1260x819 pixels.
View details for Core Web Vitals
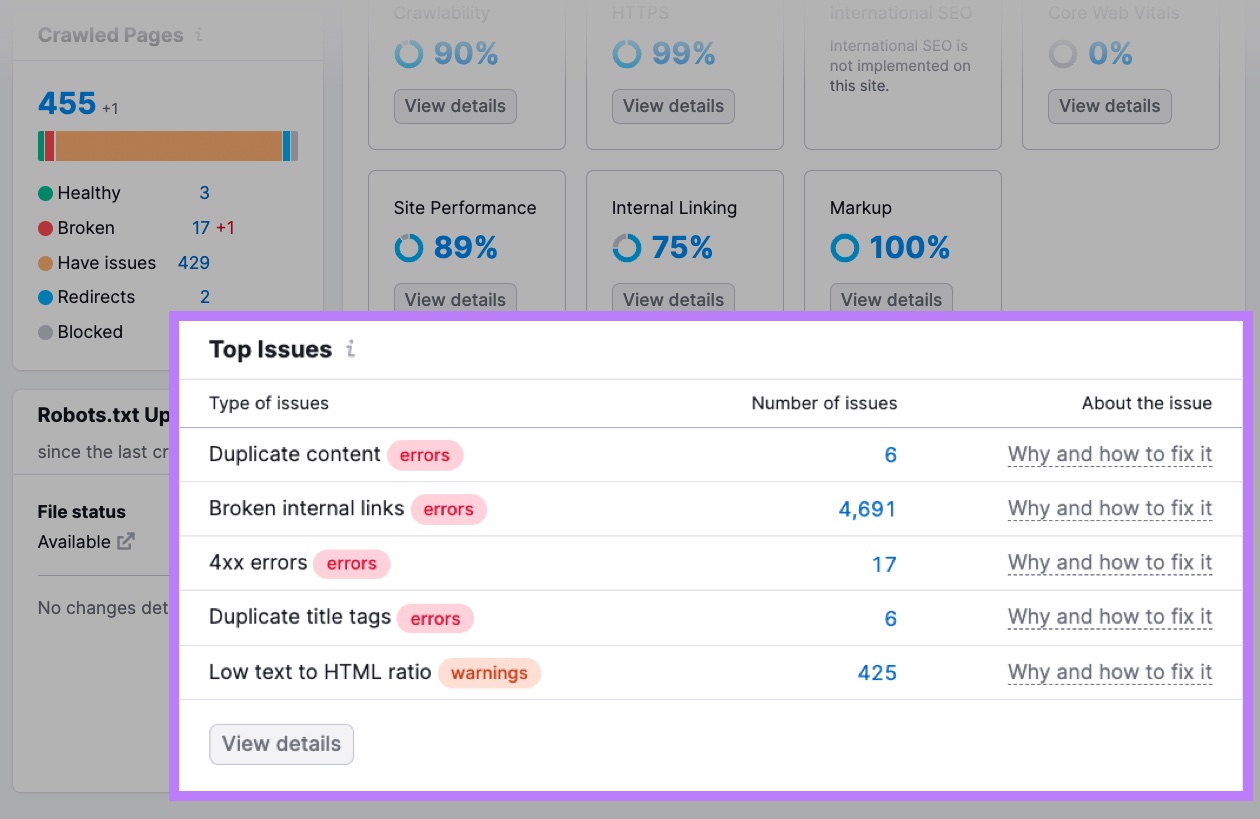click(x=1109, y=106)
